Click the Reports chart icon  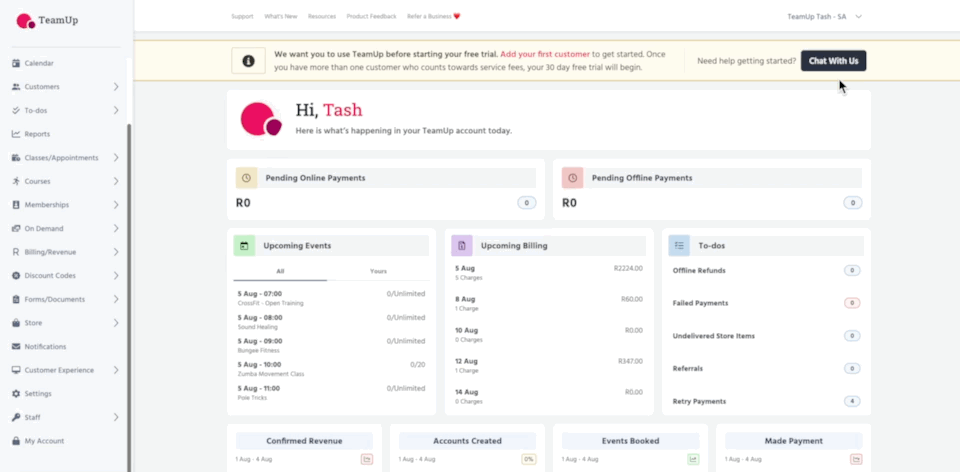[x=16, y=134]
